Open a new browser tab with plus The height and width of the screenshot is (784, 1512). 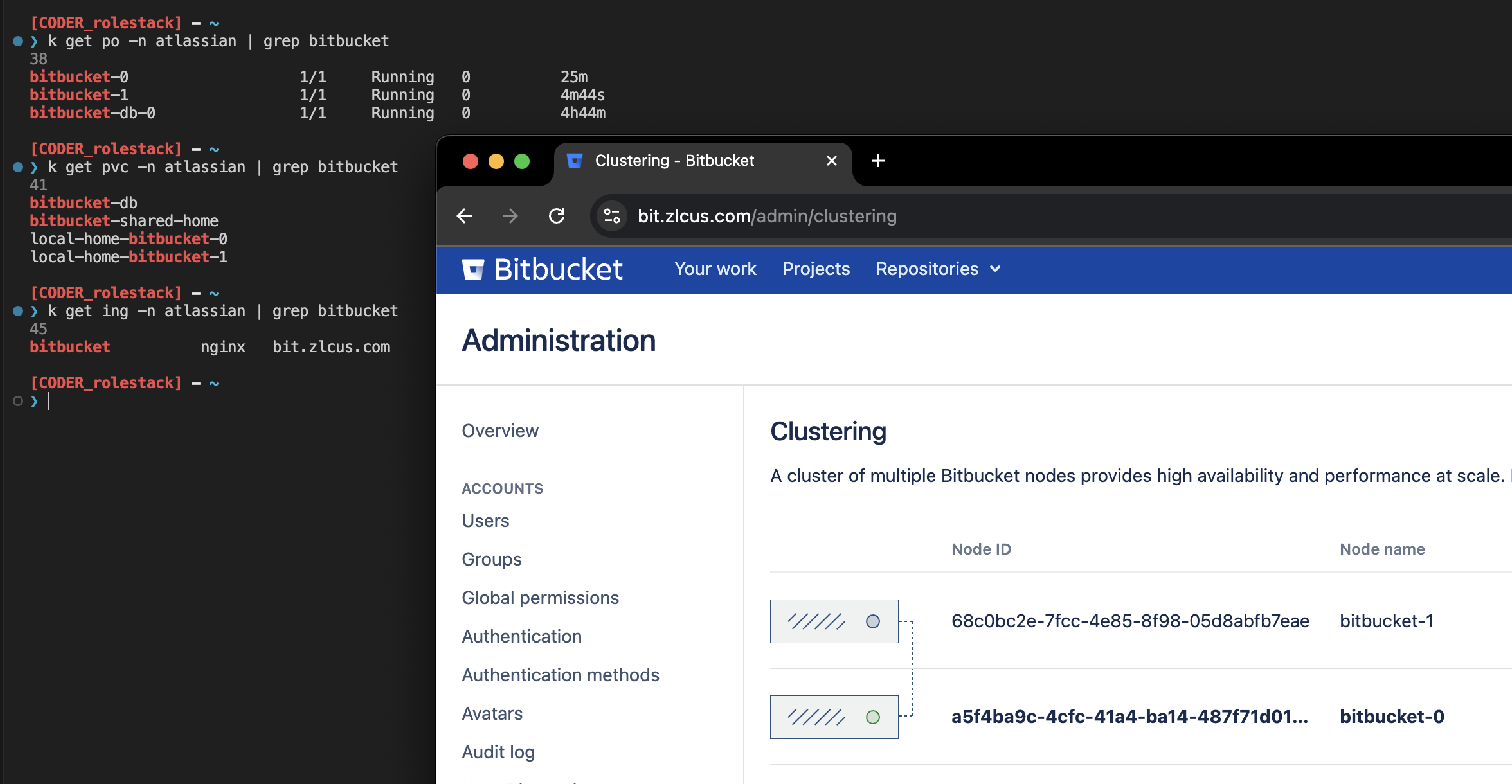point(878,161)
